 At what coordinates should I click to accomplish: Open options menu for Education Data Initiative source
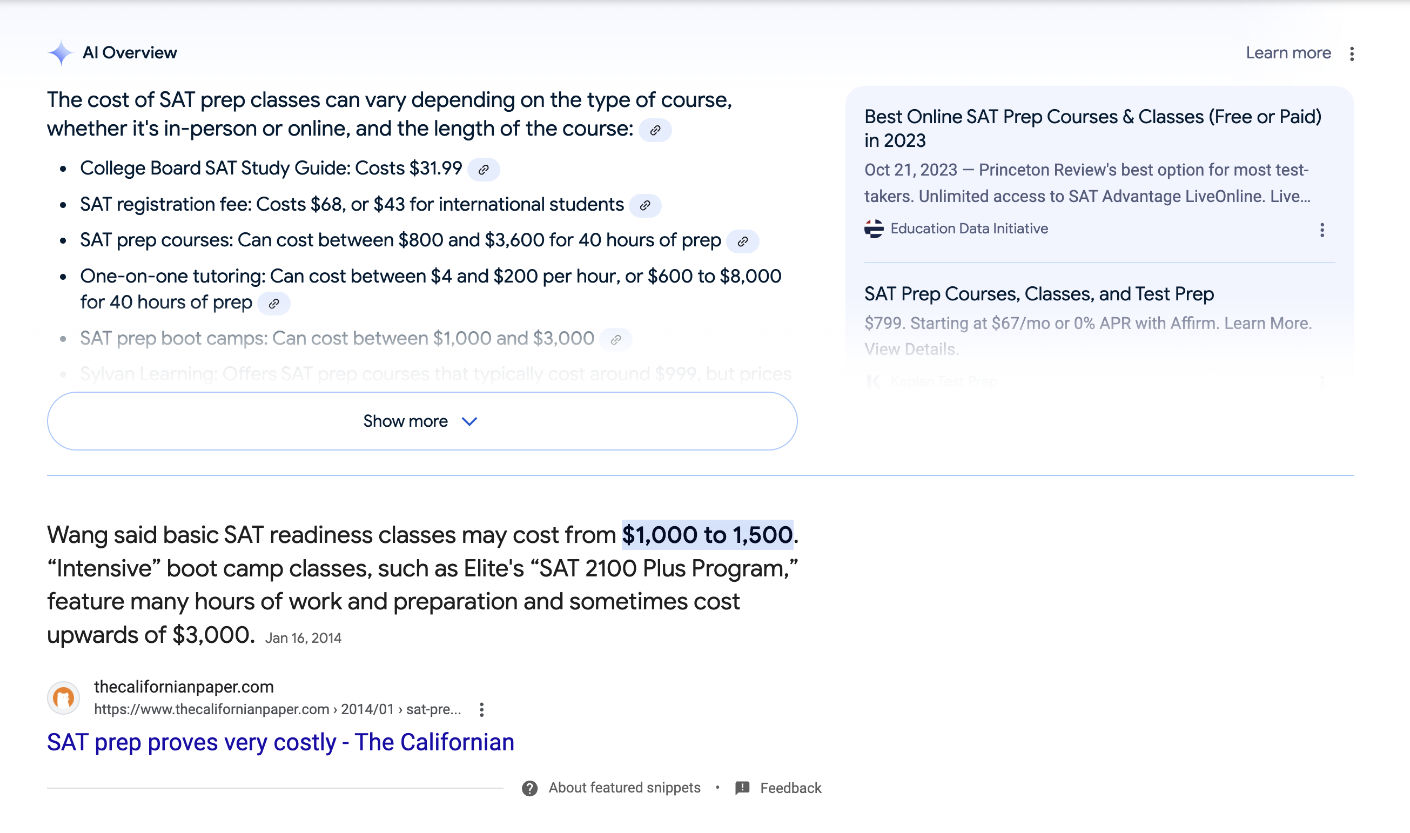pos(1322,230)
